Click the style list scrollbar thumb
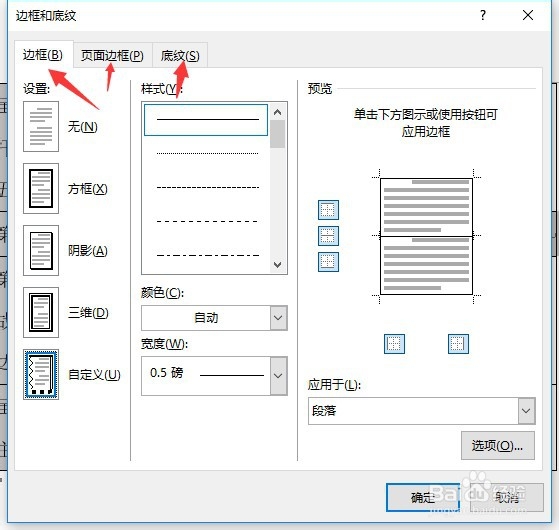 click(x=277, y=134)
